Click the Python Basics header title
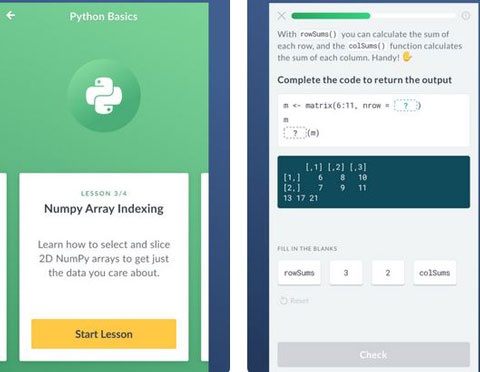 point(104,16)
